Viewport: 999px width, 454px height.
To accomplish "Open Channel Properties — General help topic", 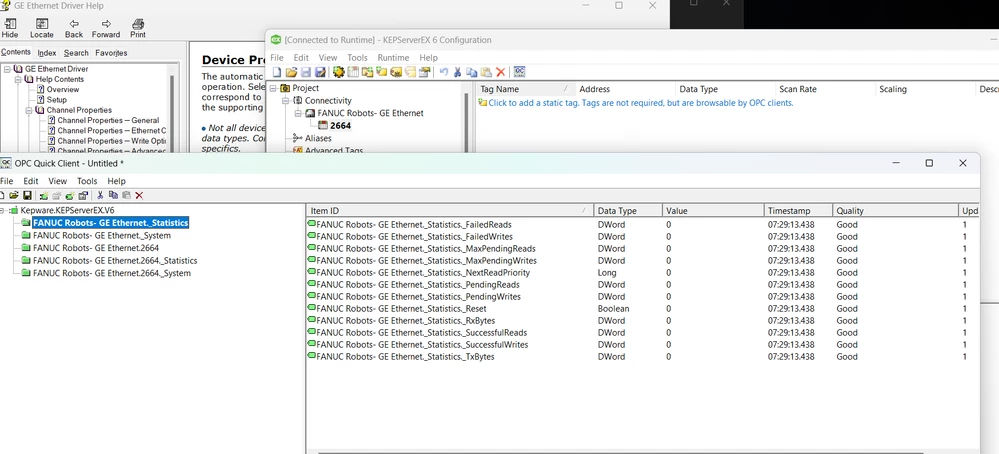I will click(x=108, y=120).
